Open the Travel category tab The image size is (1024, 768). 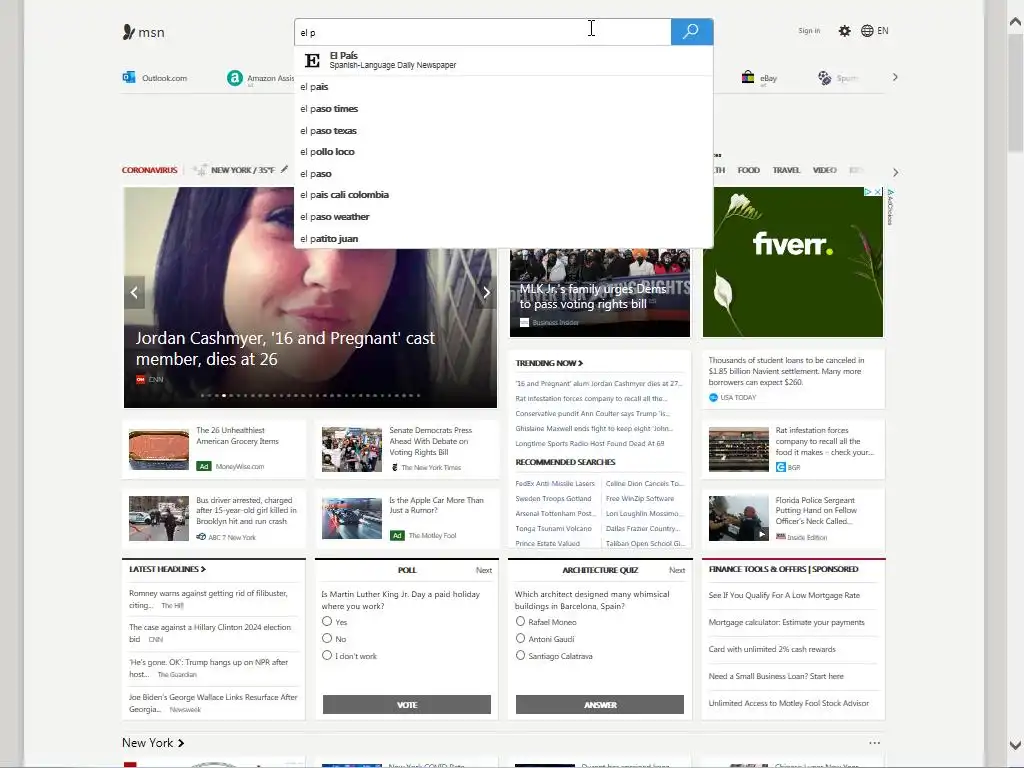(786, 170)
